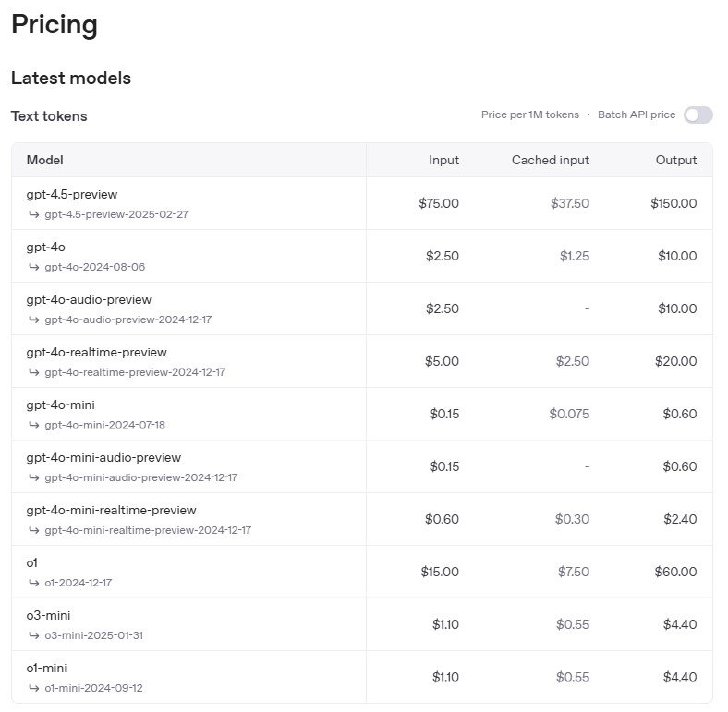
Task: Click the Model column header
Action: coord(45,160)
